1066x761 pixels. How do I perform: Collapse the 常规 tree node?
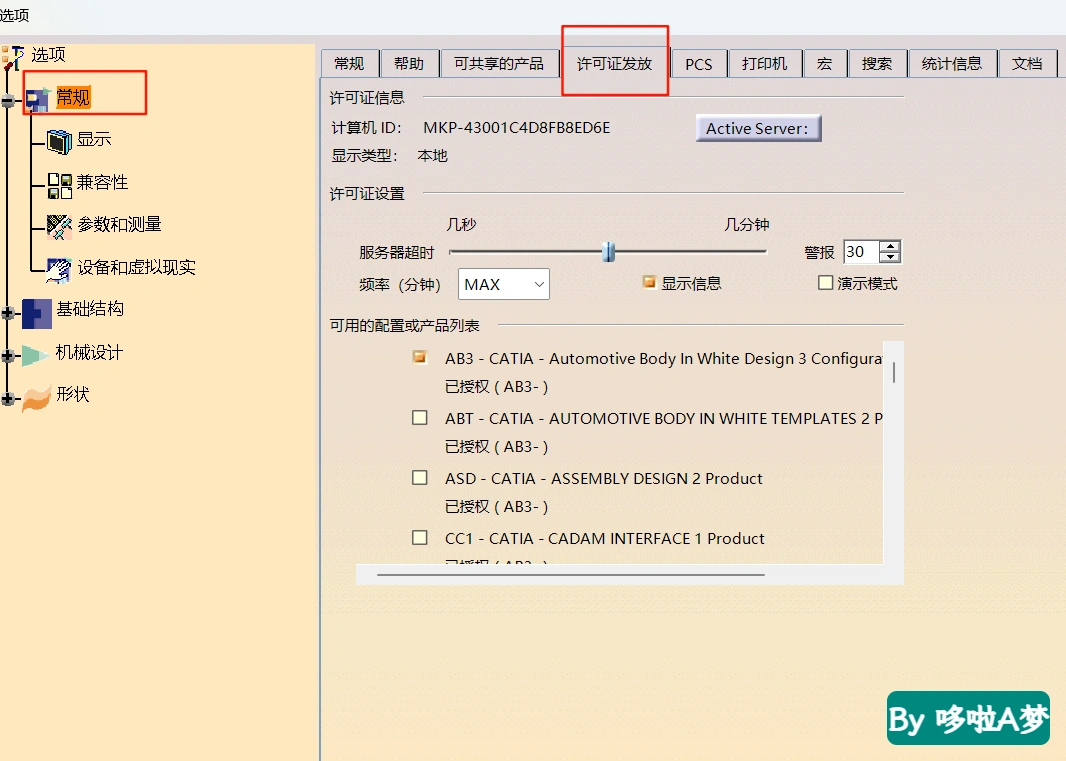click(x=8, y=101)
